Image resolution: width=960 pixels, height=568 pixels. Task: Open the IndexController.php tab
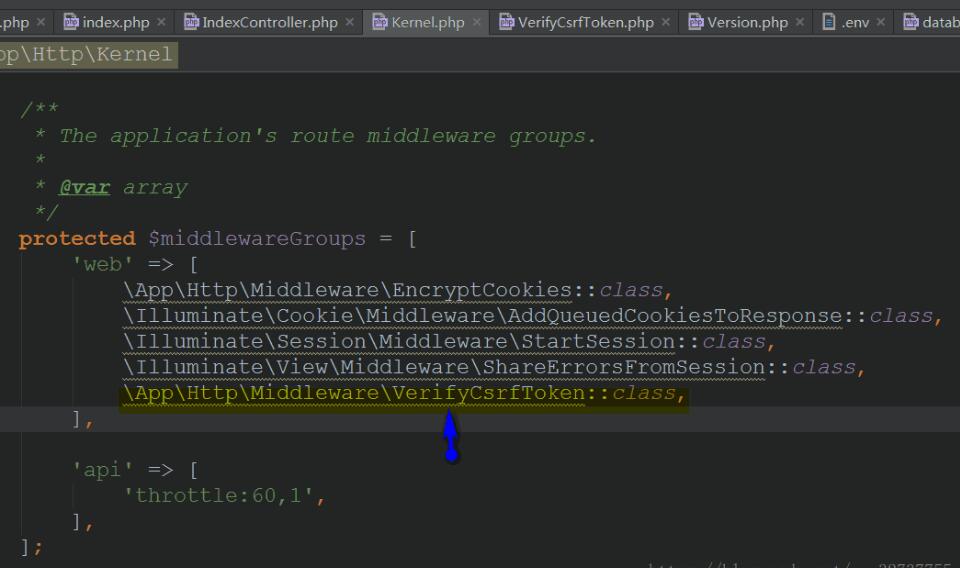270,23
